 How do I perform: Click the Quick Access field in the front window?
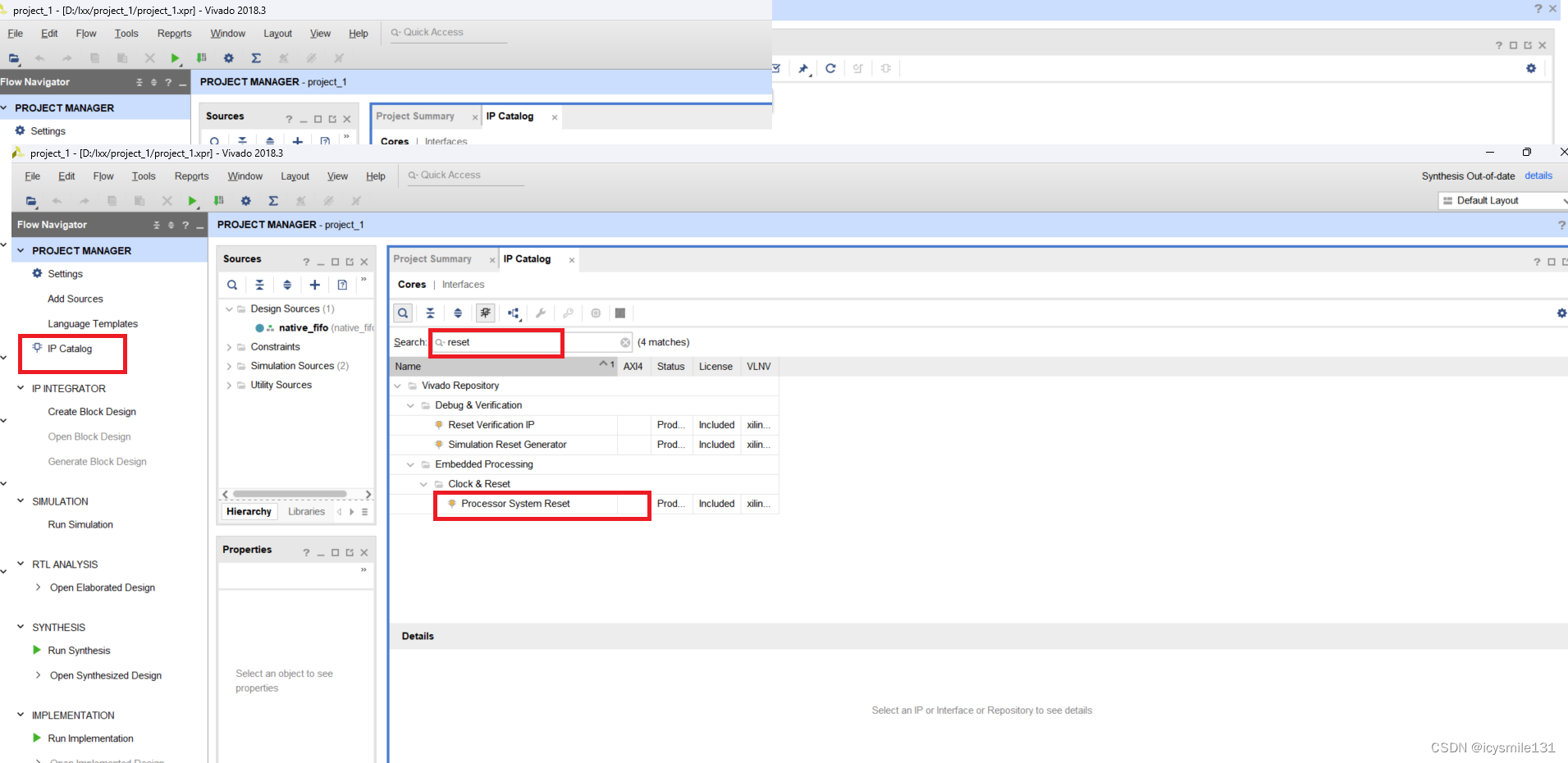click(466, 176)
